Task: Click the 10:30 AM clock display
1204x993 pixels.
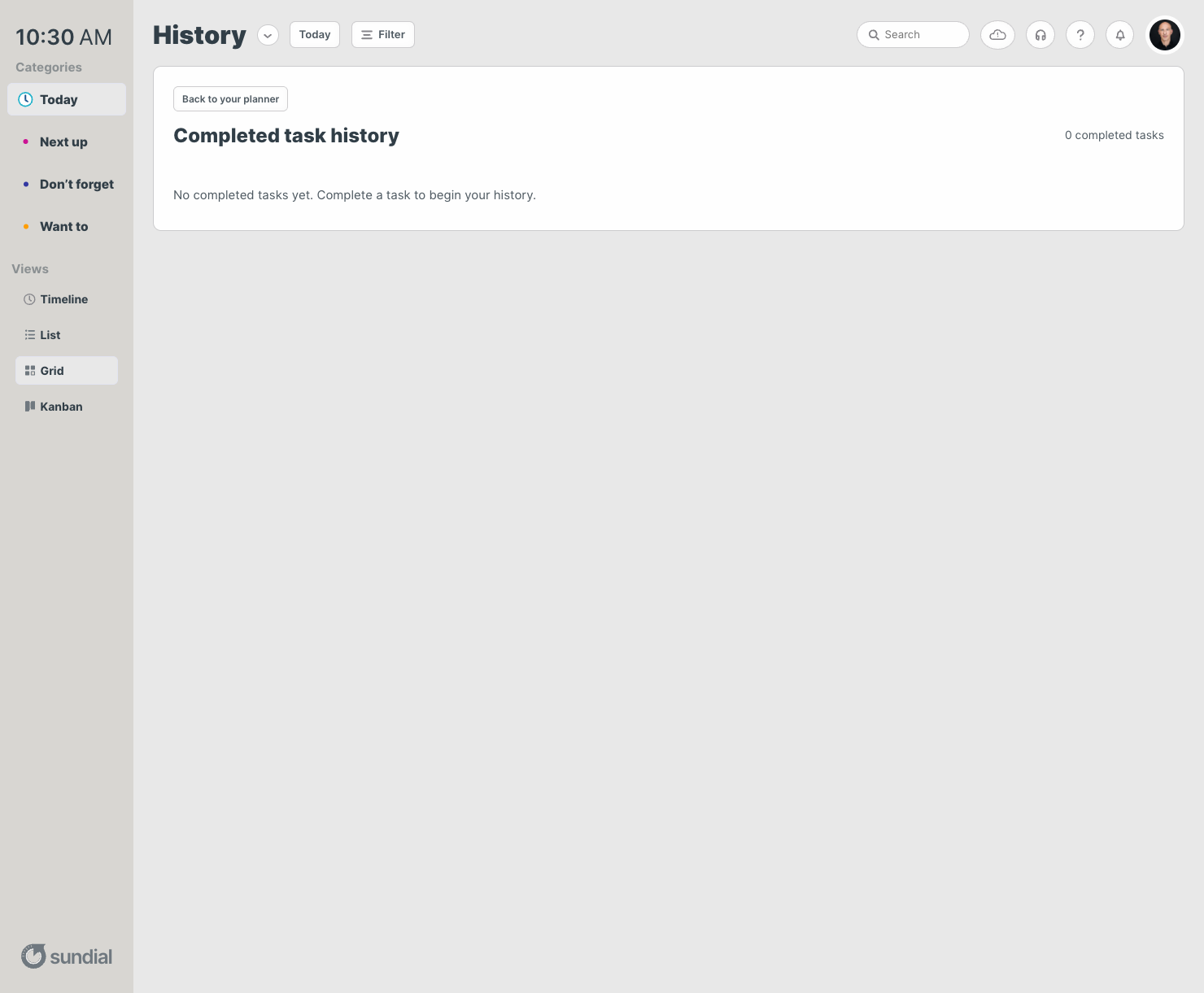Action: [x=64, y=37]
